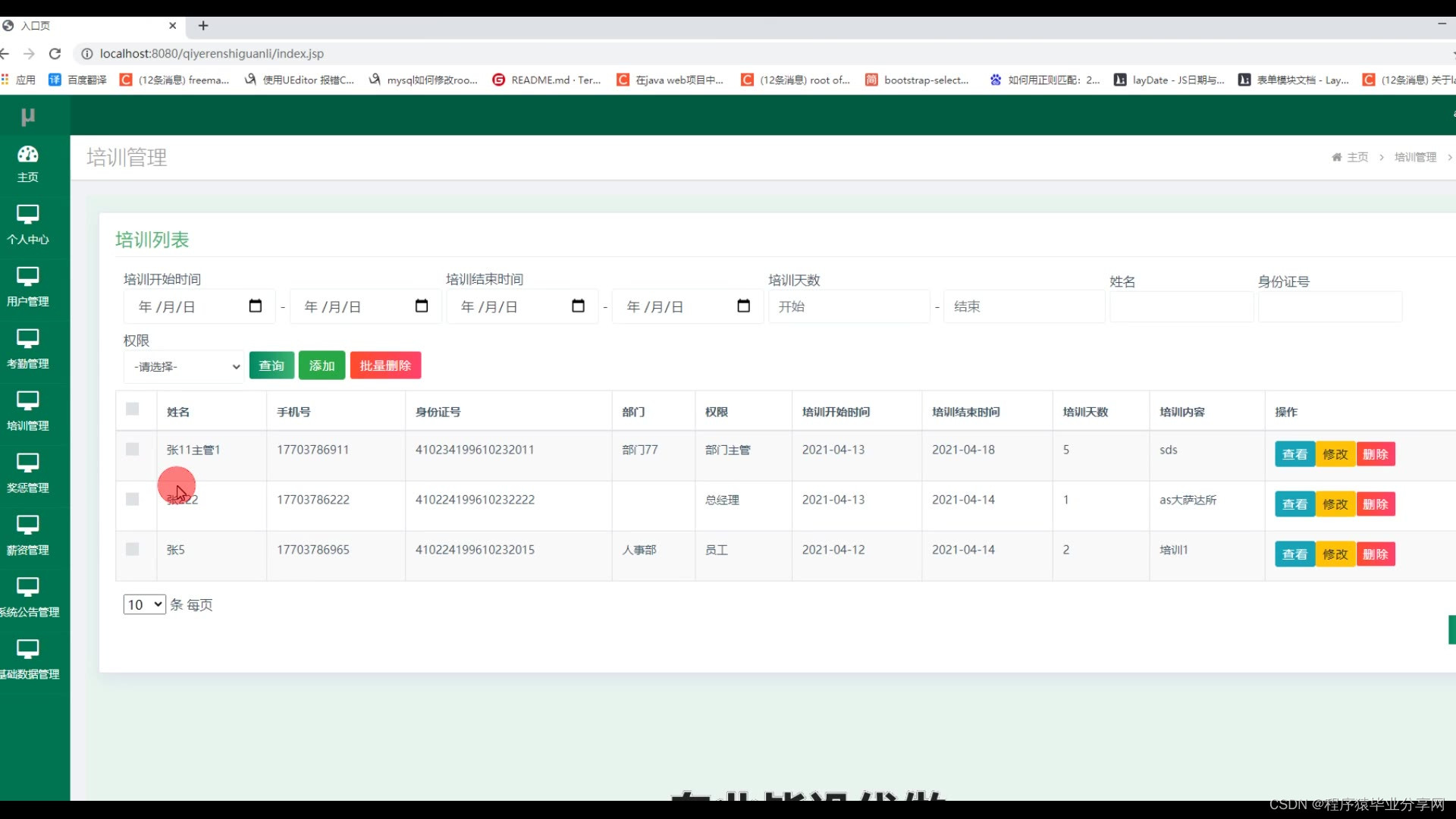This screenshot has width=1456, height=819.
Task: Reload page with browser refresh icon
Action: 55,54
